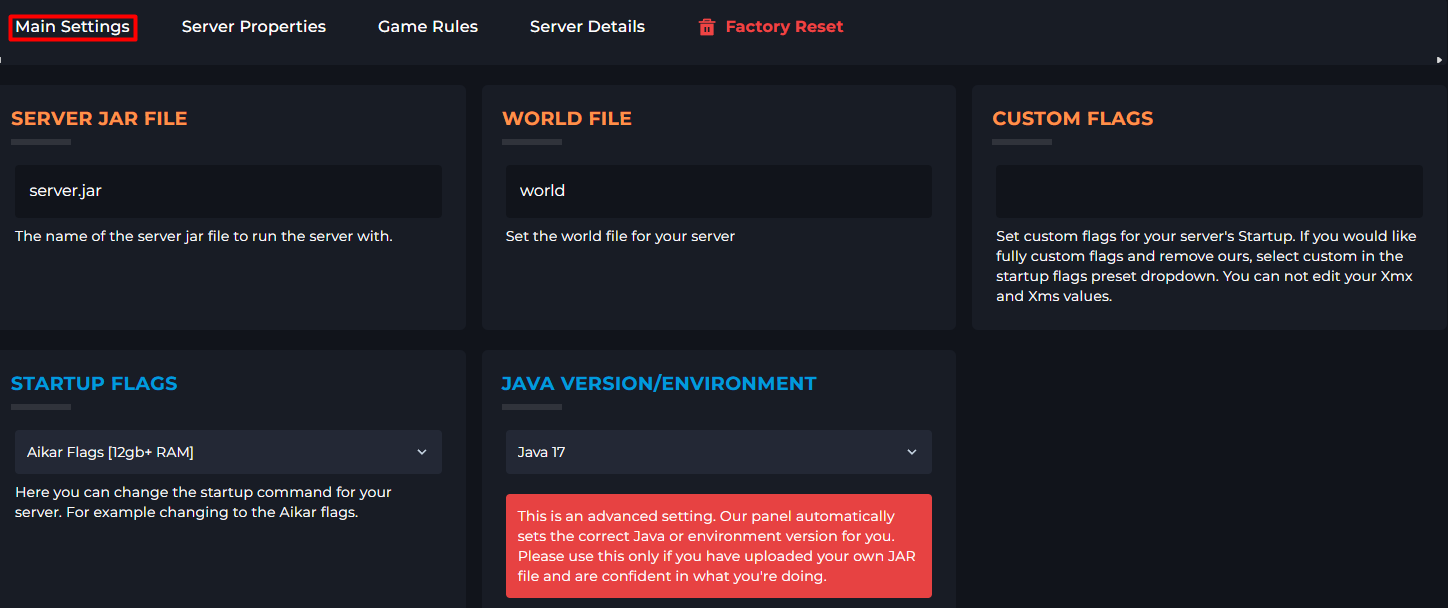Open the Game Rules tab

click(428, 27)
